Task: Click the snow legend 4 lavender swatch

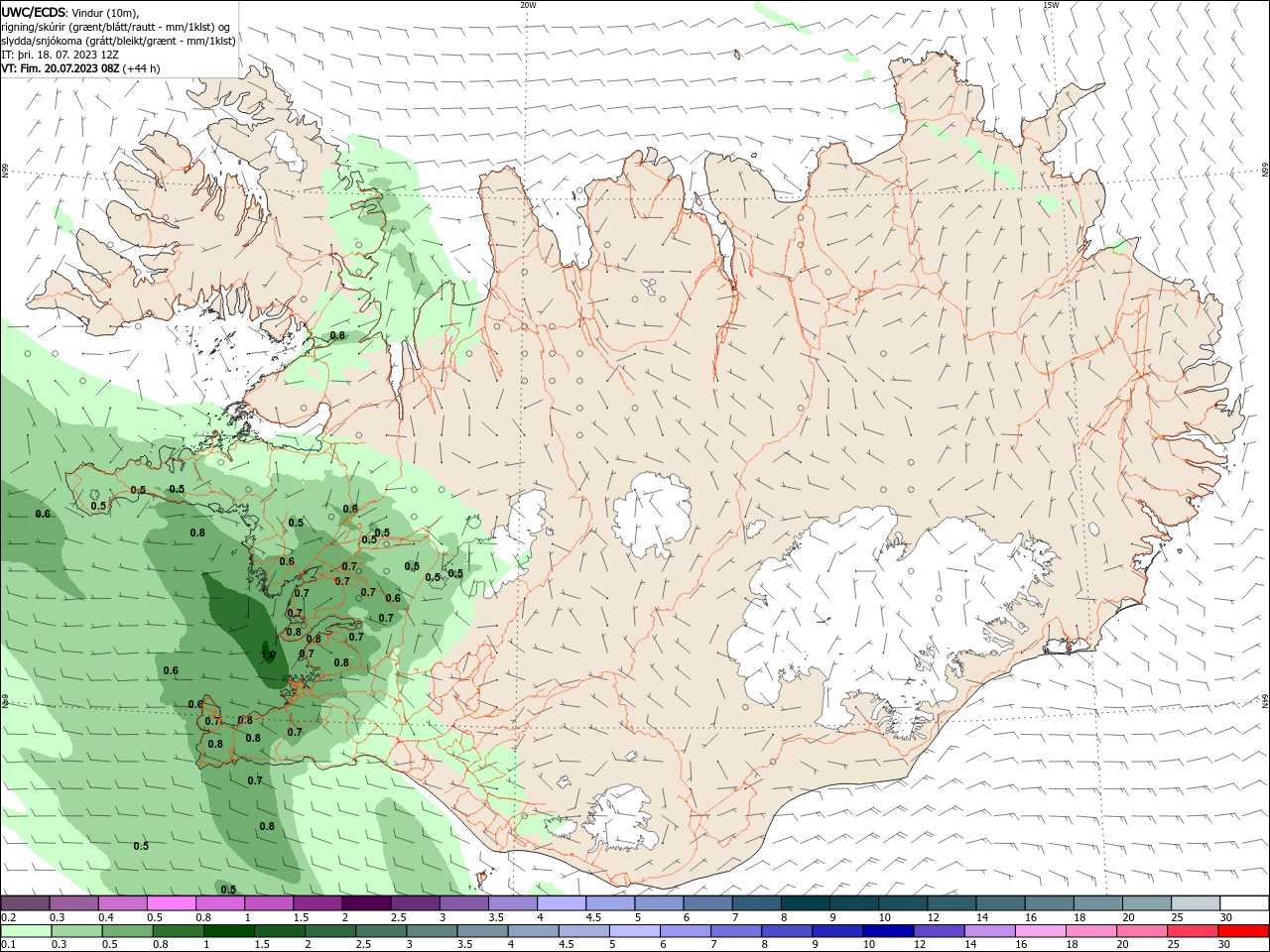Action: [560, 903]
